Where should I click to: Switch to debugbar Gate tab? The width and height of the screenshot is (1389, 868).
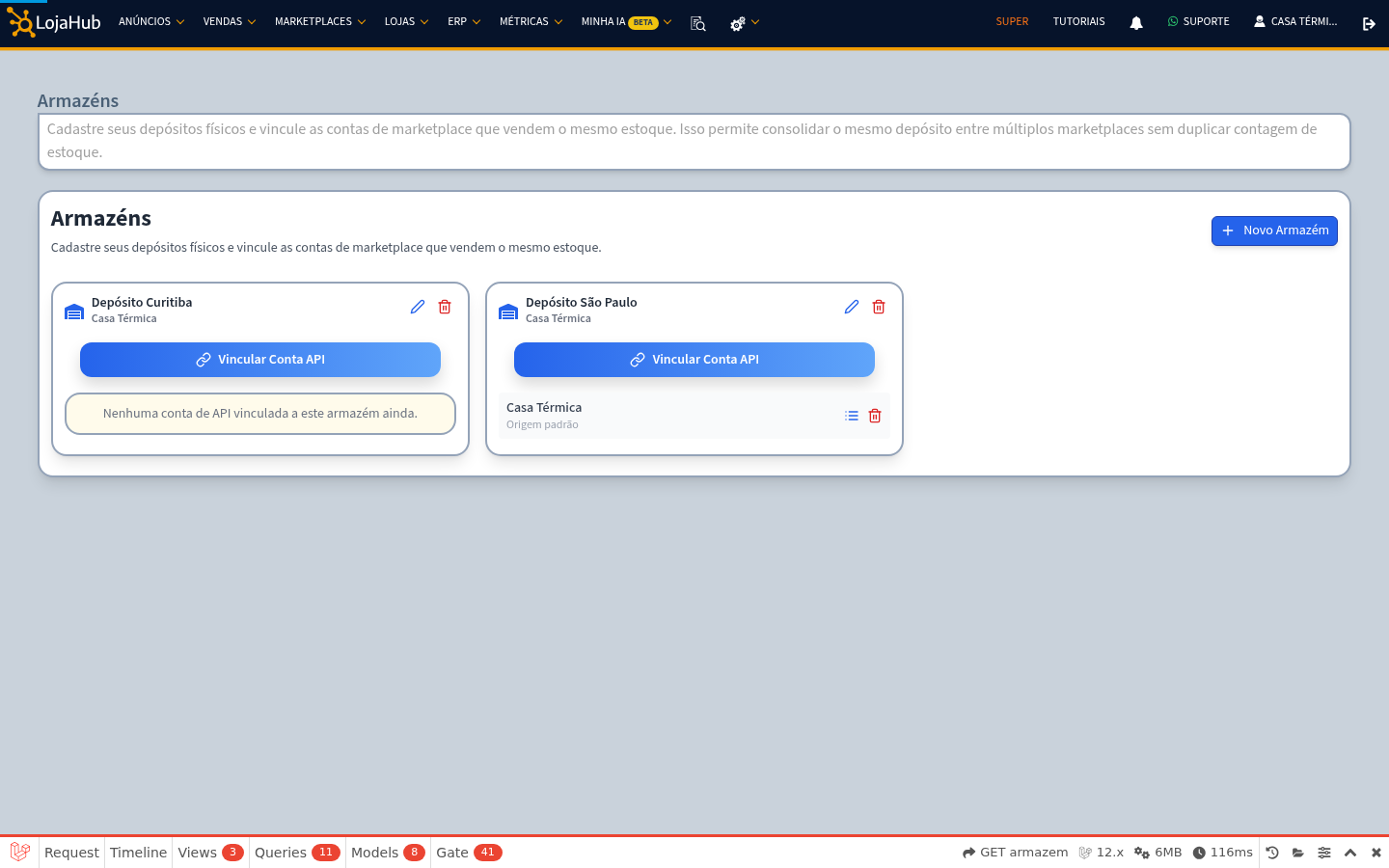point(469,853)
